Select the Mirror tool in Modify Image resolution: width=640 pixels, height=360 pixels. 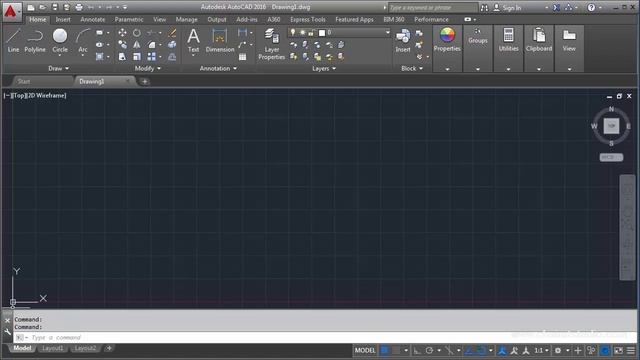(137, 45)
